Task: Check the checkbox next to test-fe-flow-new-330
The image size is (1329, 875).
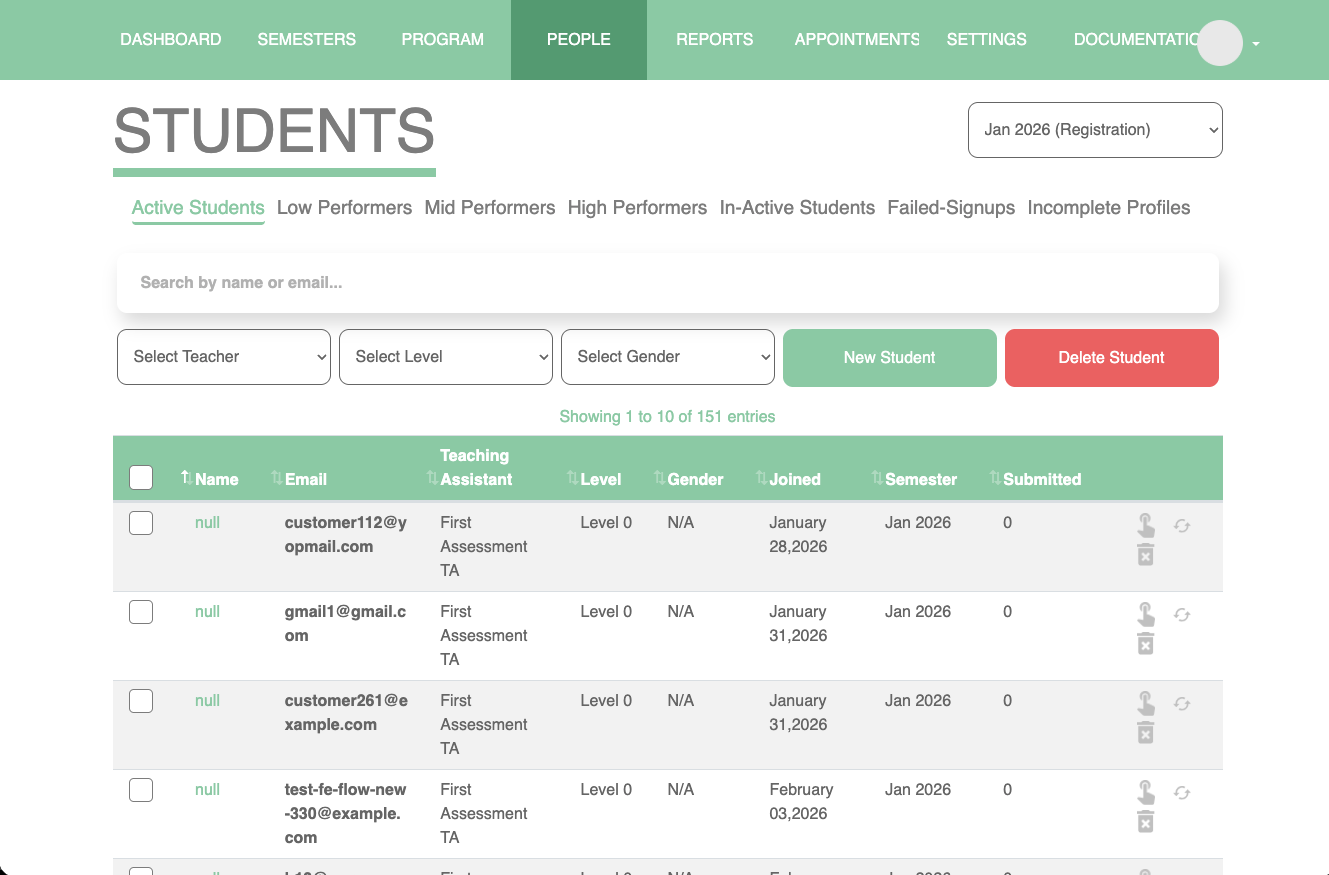Action: (x=141, y=789)
